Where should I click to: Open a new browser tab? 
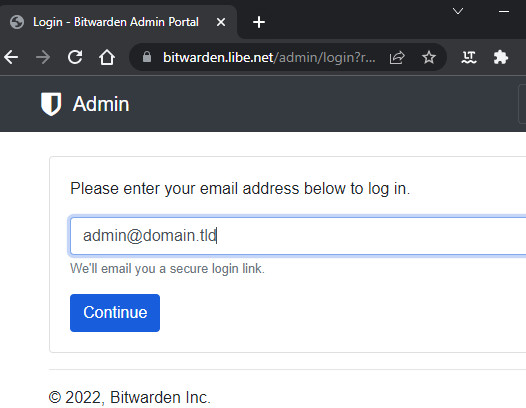coord(259,22)
